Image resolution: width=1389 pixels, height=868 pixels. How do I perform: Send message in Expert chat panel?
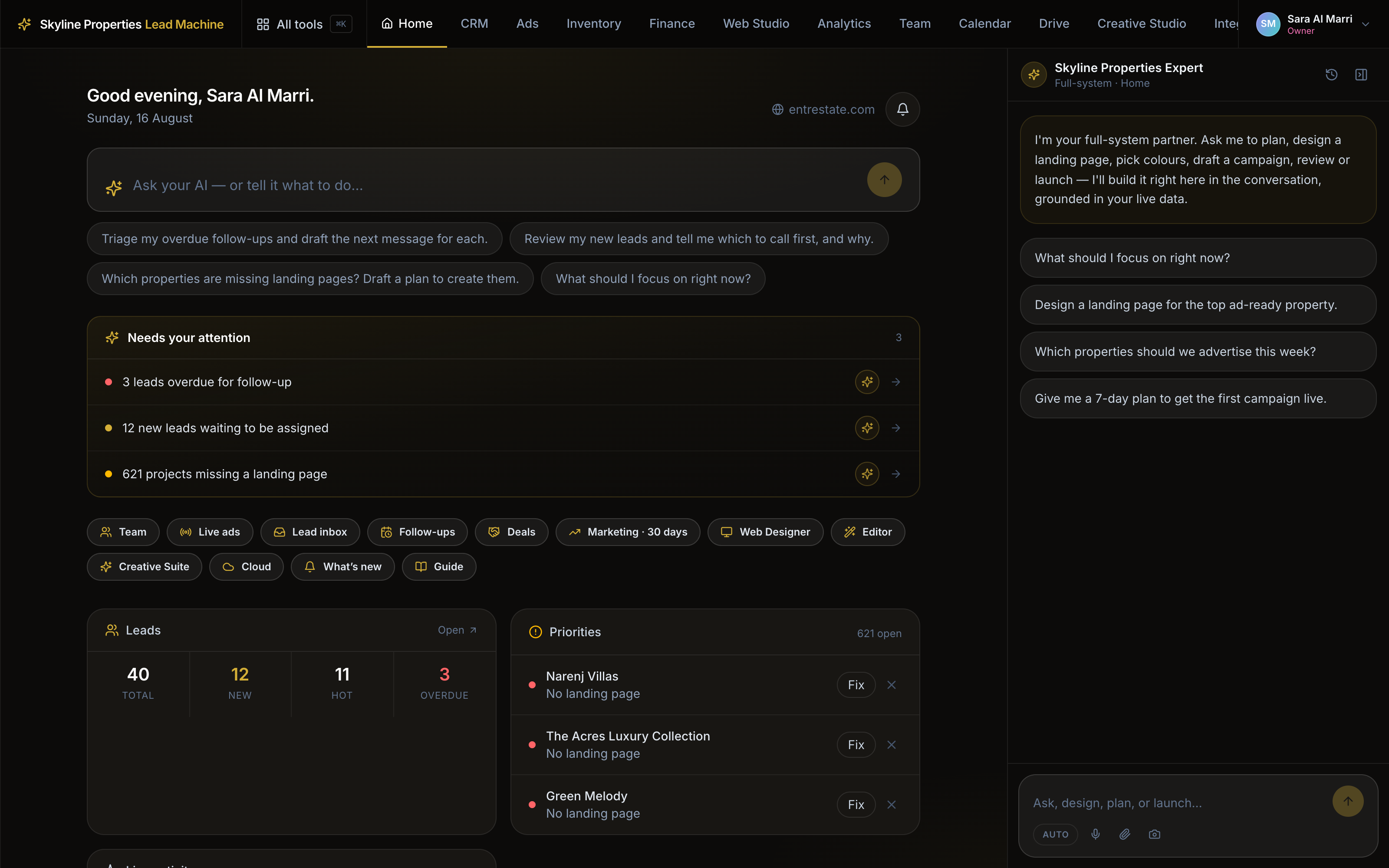coord(1348,801)
